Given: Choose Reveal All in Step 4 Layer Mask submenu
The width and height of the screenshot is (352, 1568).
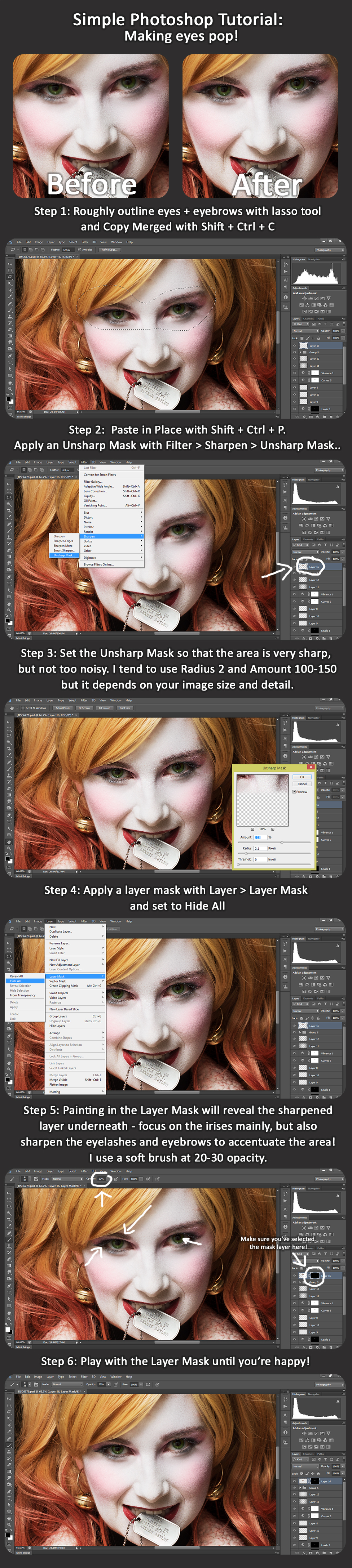Looking at the screenshot, I should click(x=25, y=976).
